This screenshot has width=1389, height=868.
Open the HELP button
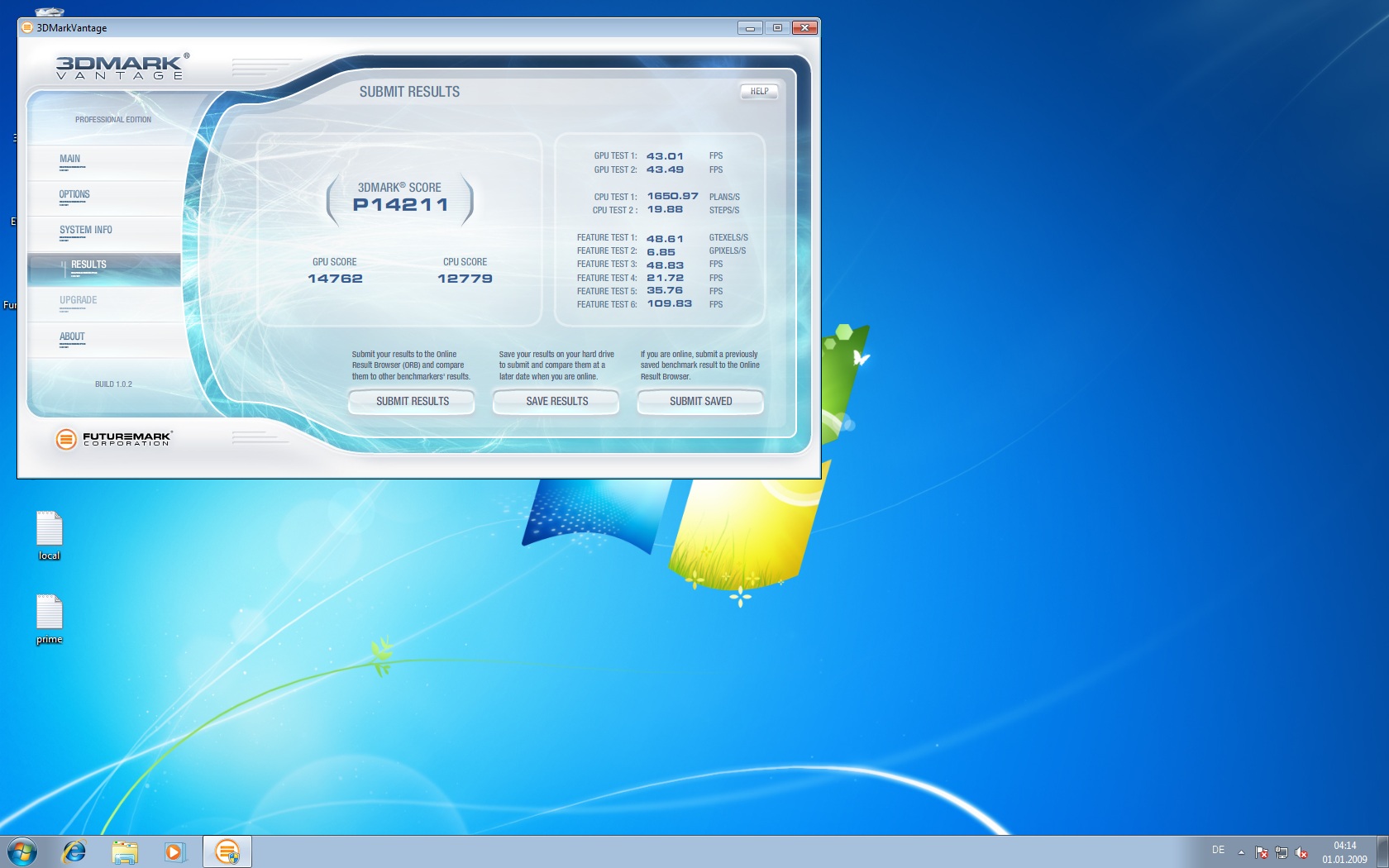[759, 92]
